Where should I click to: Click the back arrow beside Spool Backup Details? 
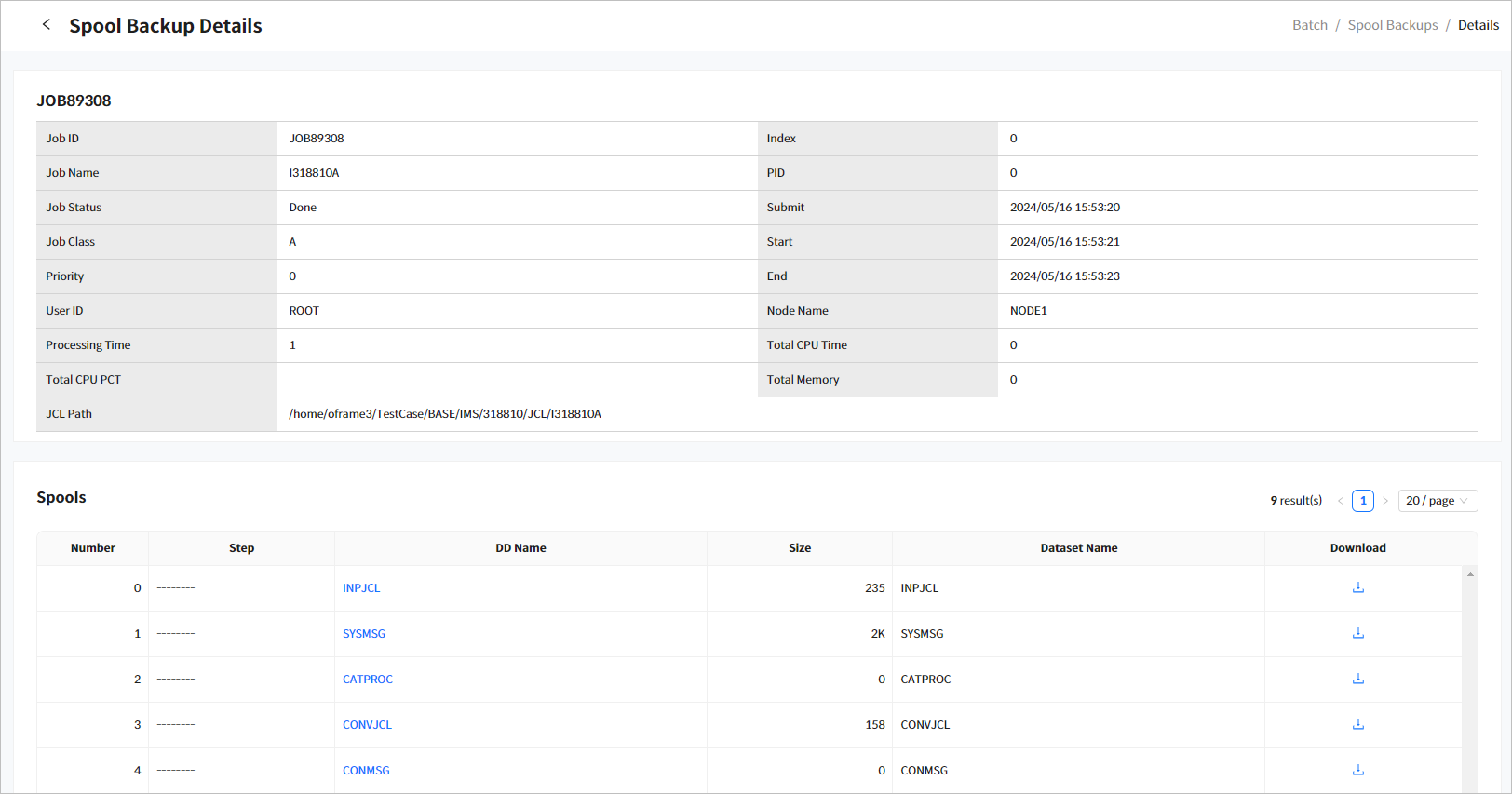pos(47,25)
